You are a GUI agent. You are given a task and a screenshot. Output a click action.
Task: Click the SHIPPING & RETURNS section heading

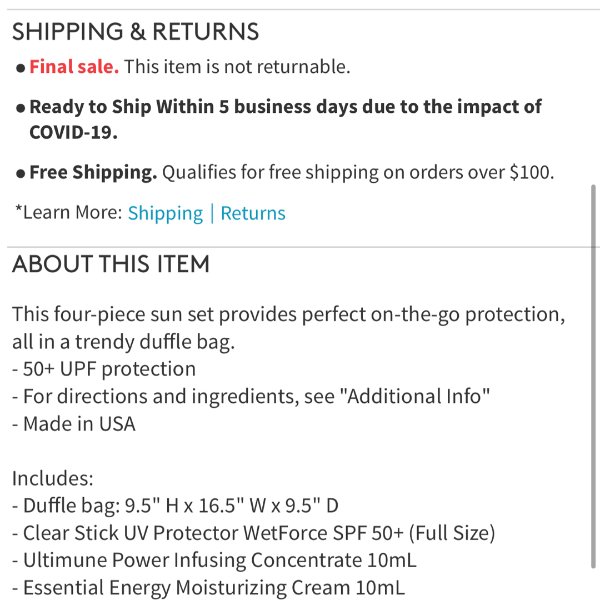tap(135, 31)
